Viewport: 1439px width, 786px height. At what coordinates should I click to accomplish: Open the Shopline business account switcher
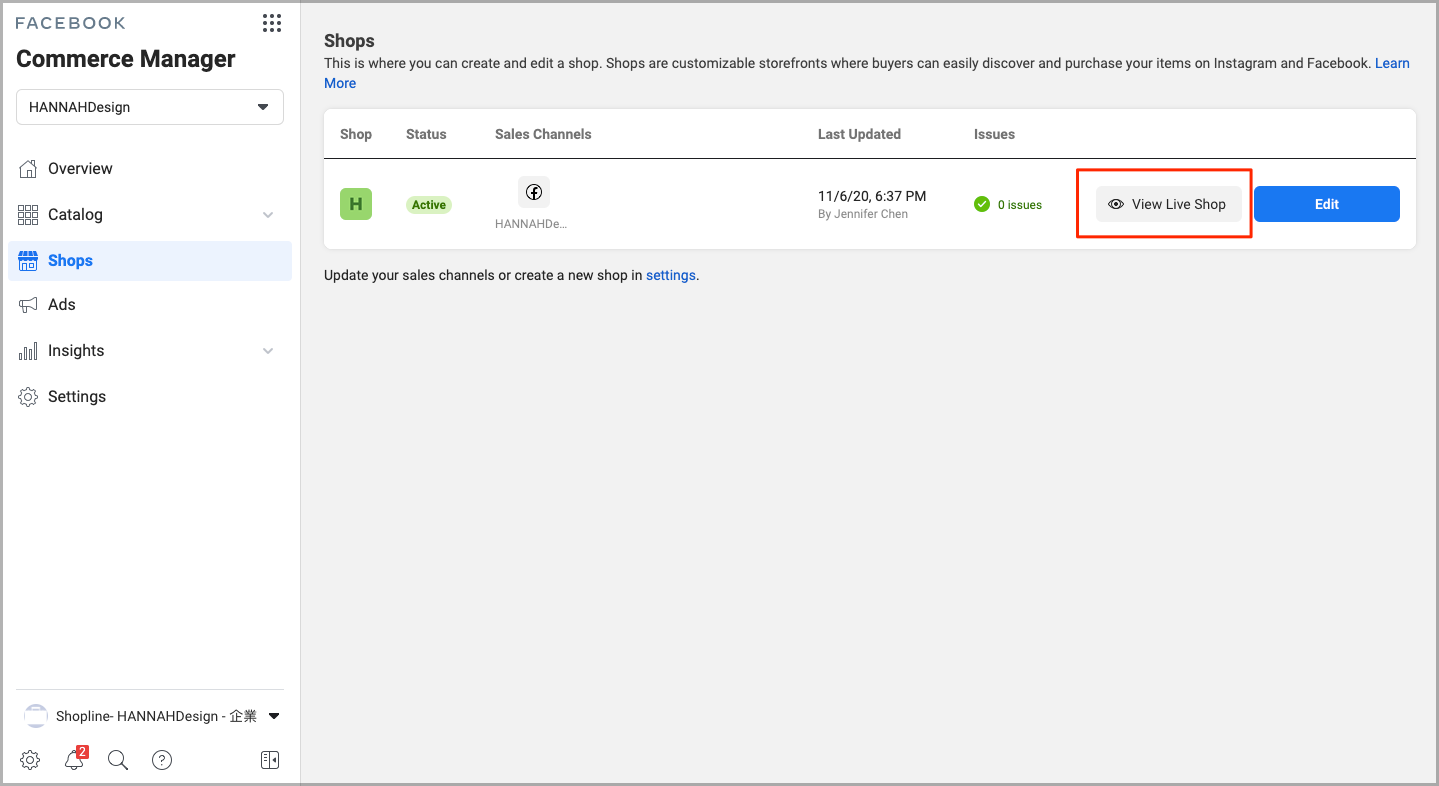(150, 716)
